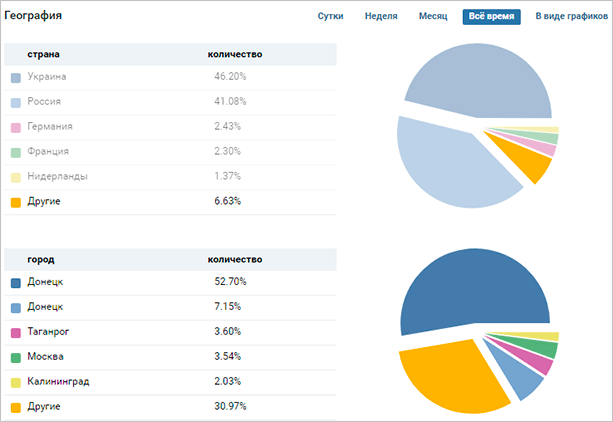Click the swatch beside Донецк 52.70%
This screenshot has height=422, width=613.
click(x=16, y=283)
